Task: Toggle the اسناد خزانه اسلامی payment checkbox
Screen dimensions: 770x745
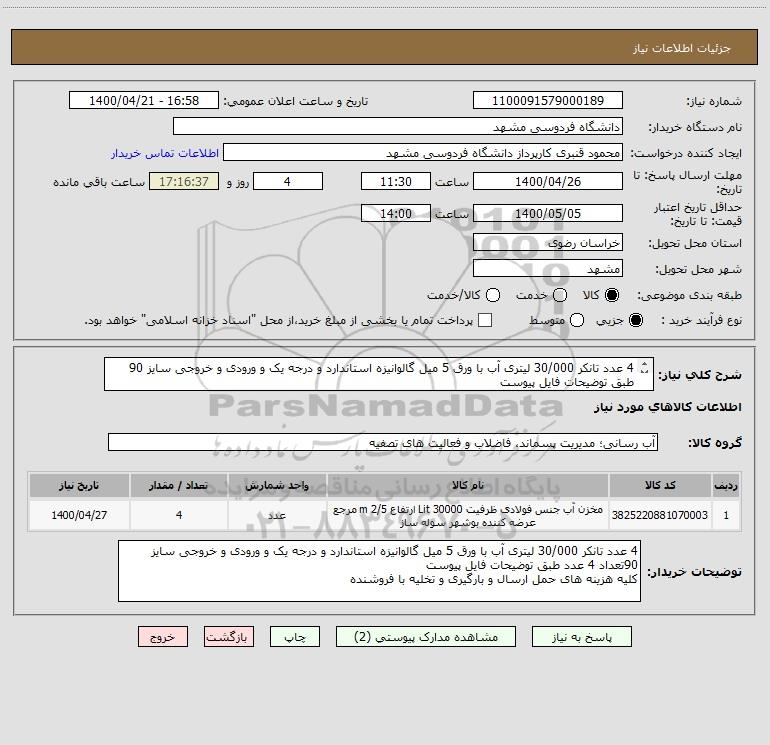Action: tap(485, 320)
